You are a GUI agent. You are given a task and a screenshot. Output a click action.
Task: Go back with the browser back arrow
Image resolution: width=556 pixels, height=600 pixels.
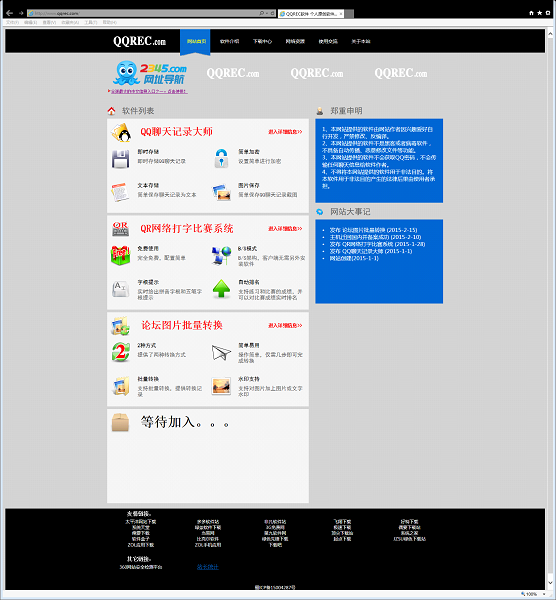[9, 13]
